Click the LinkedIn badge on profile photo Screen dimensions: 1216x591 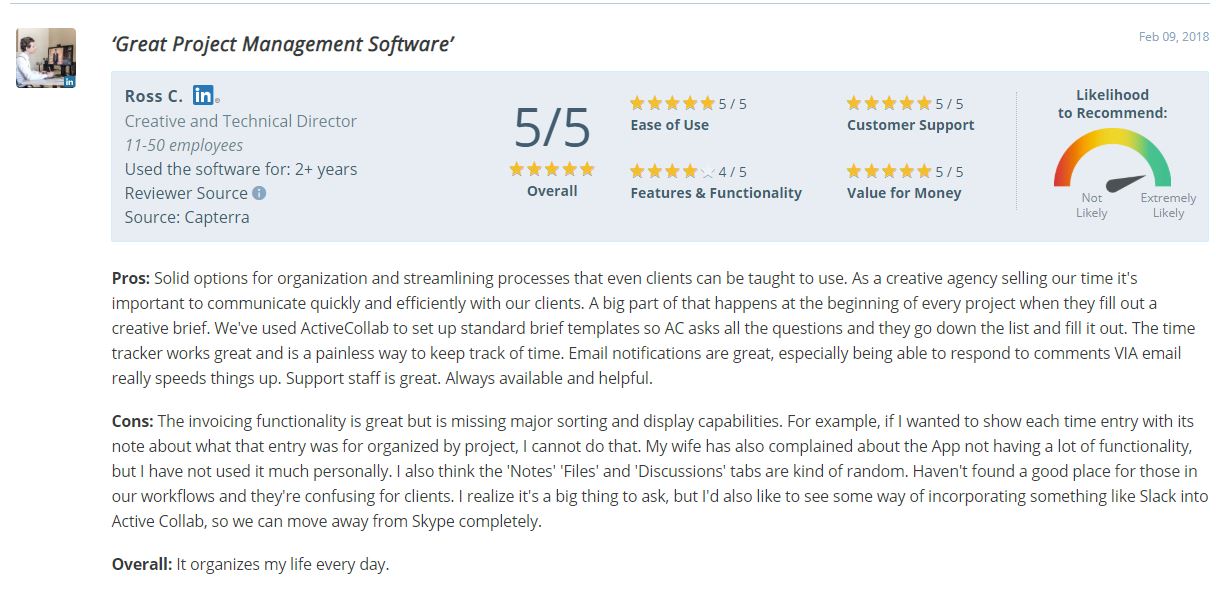[69, 81]
